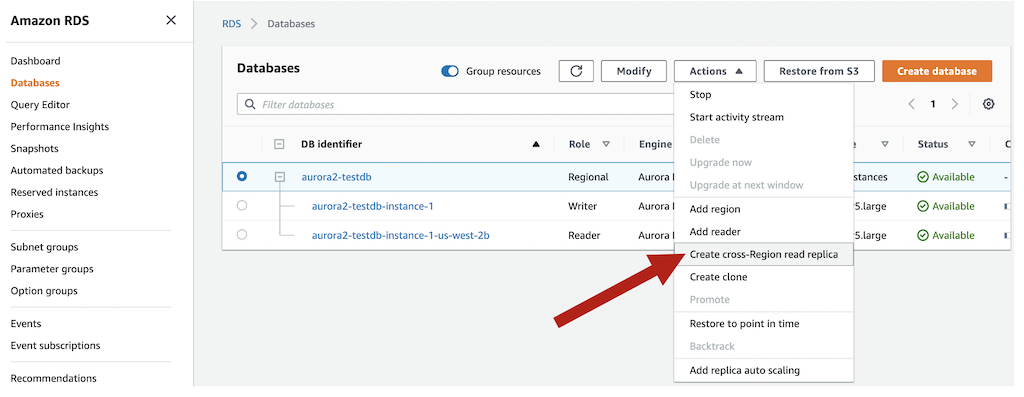
Task: Click the Regional role cell
Action: 588,177
